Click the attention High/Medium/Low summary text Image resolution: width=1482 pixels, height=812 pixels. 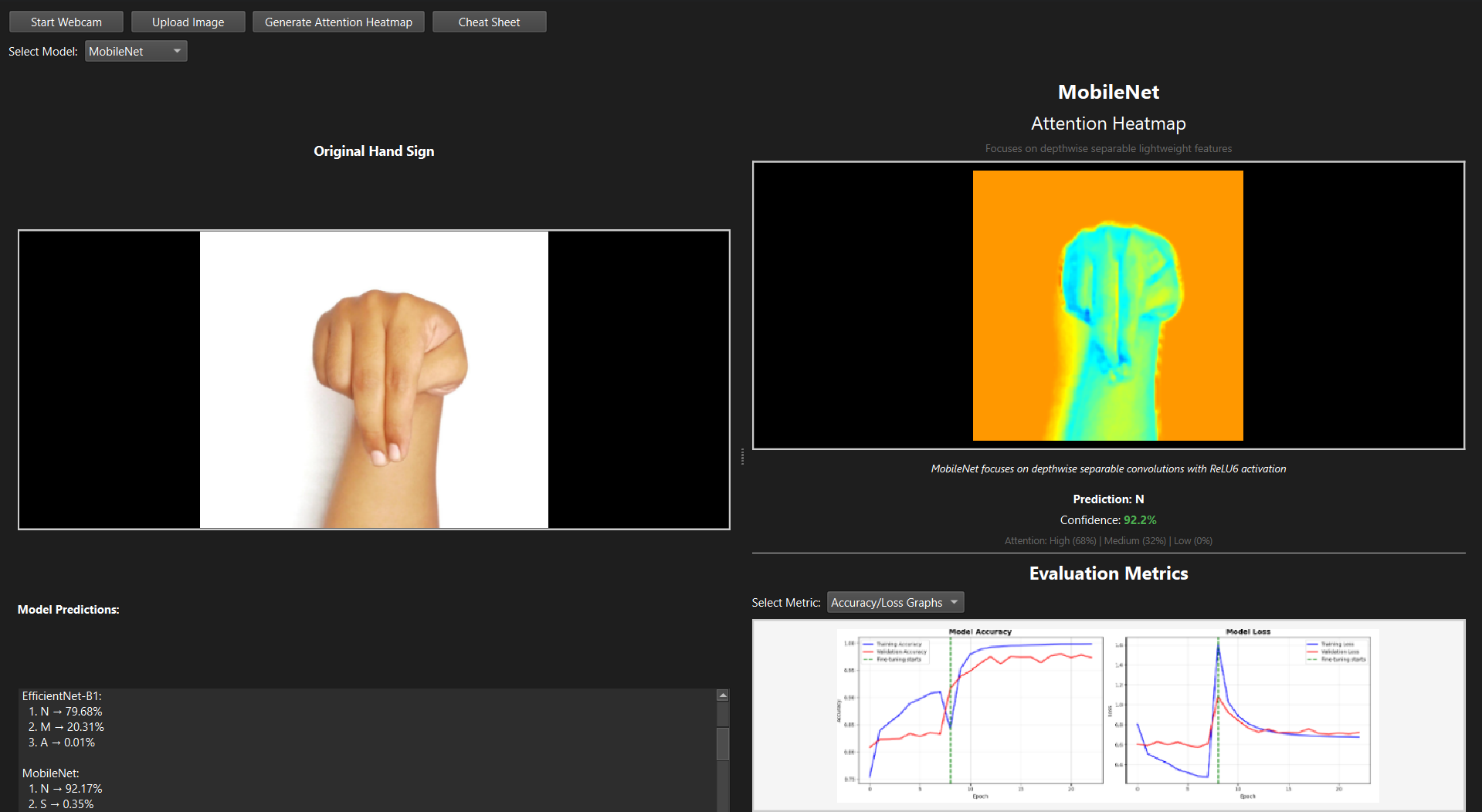click(x=1108, y=541)
